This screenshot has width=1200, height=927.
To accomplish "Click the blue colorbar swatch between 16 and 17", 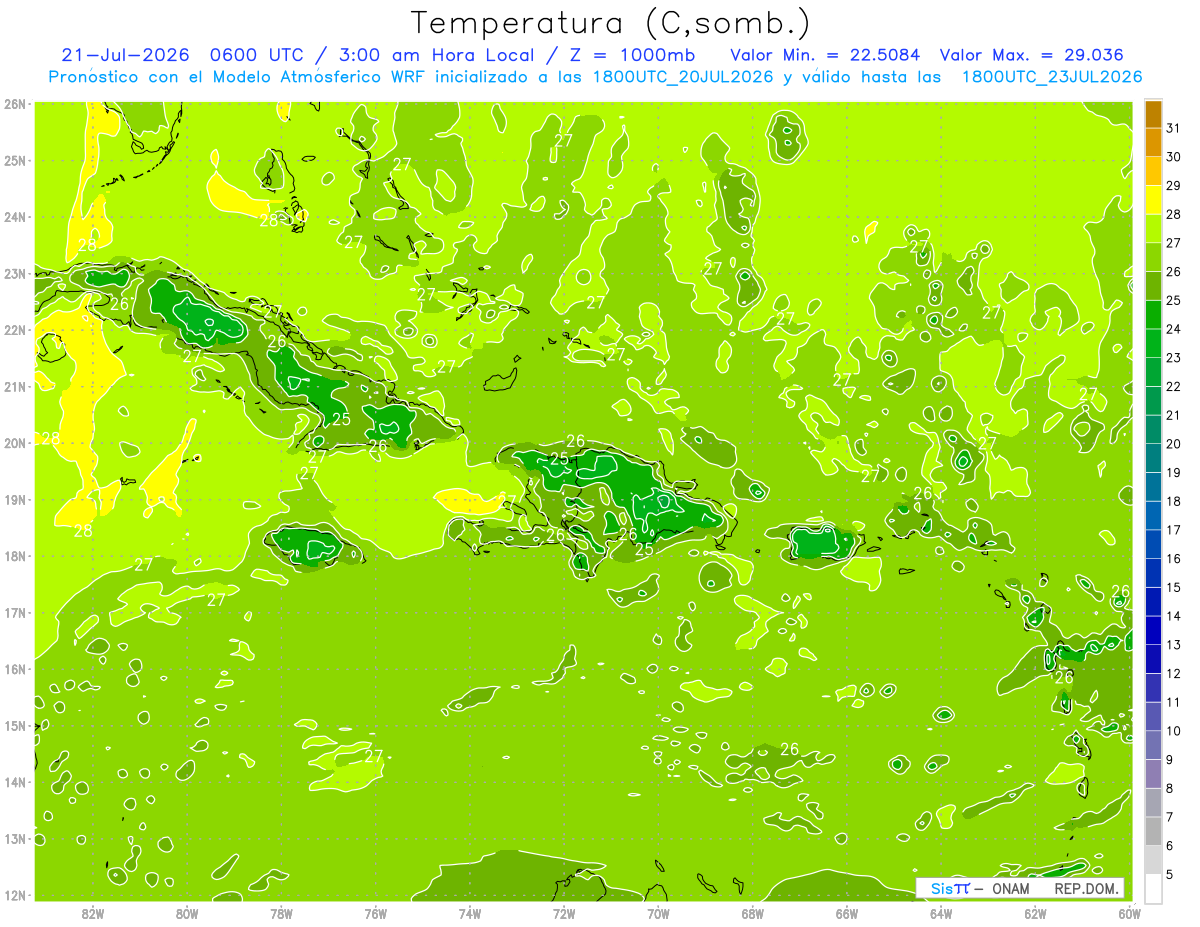I will click(1153, 544).
